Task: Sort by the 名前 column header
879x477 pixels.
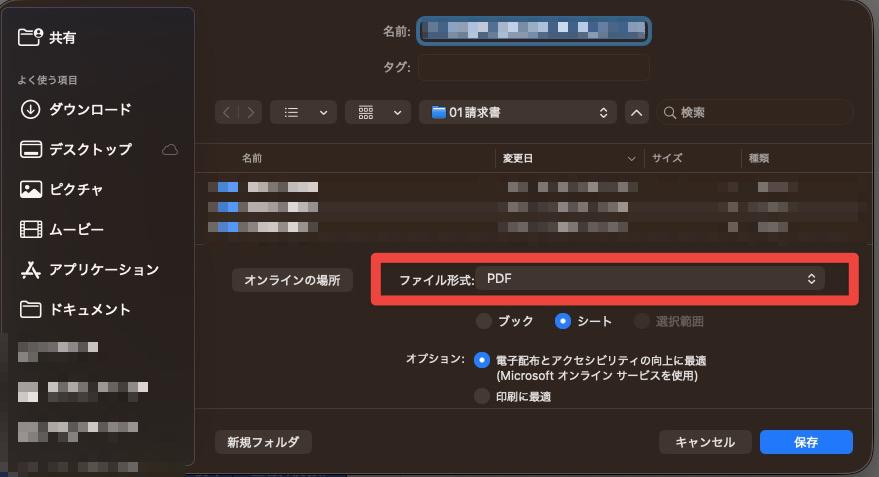Action: pos(252,159)
